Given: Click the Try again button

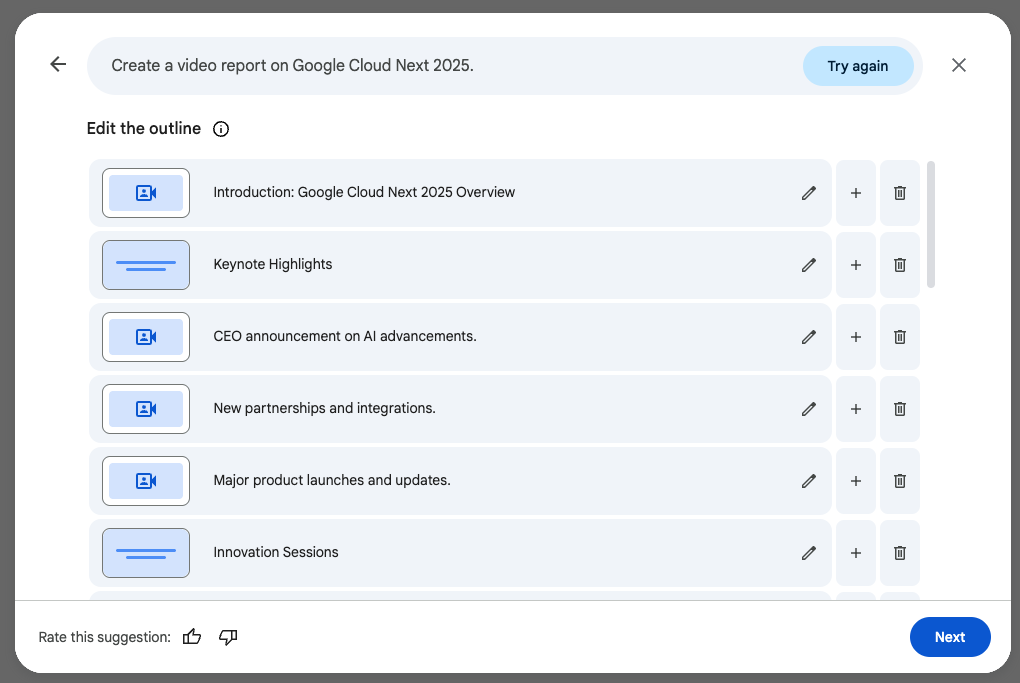Looking at the screenshot, I should coord(857,66).
